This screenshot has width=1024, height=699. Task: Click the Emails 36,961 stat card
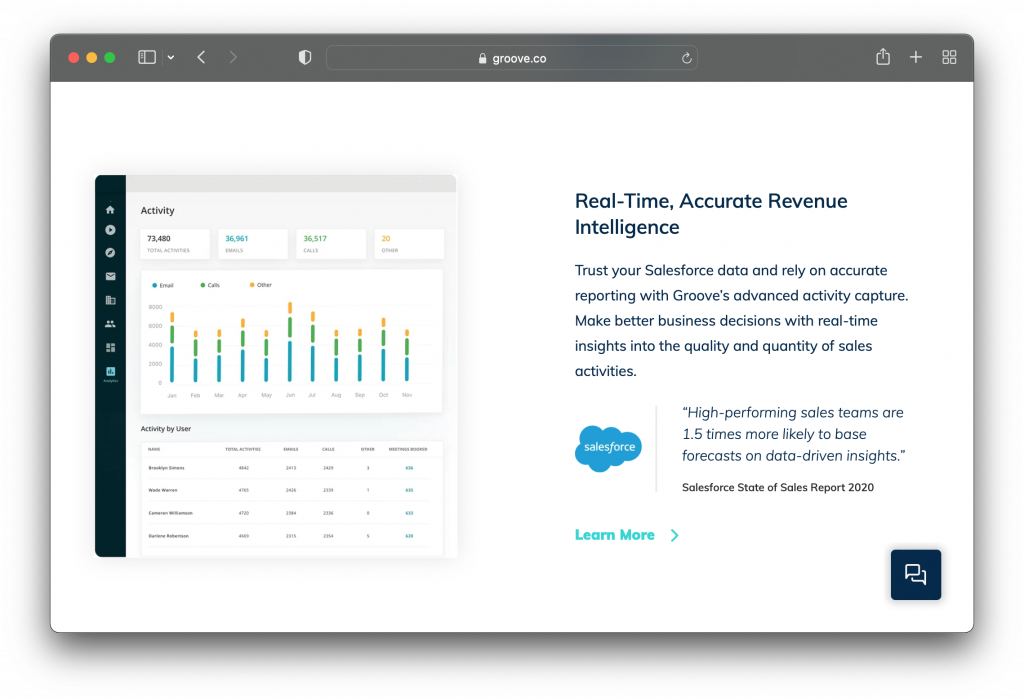(253, 243)
